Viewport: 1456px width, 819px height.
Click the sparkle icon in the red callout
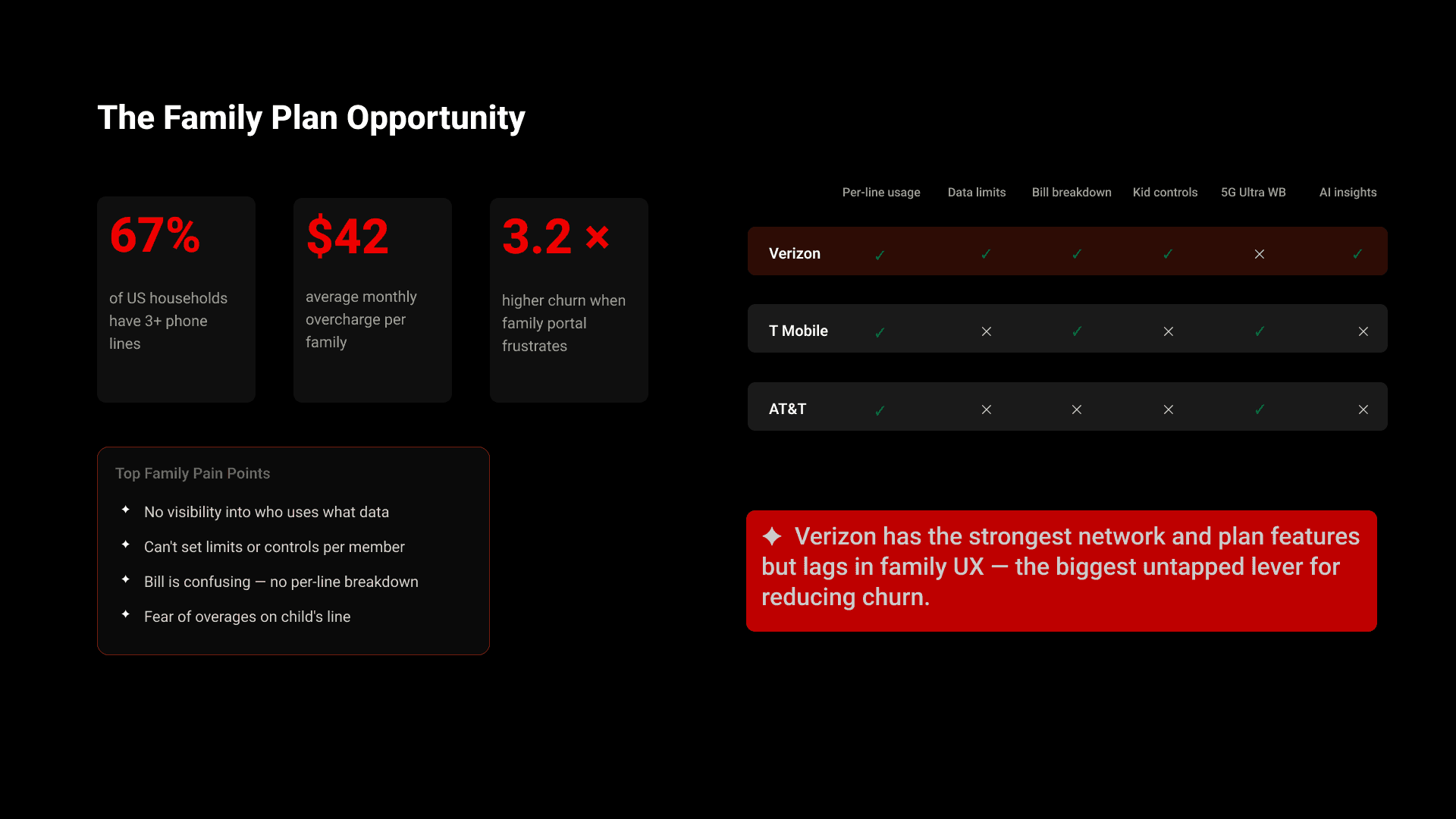click(x=772, y=536)
